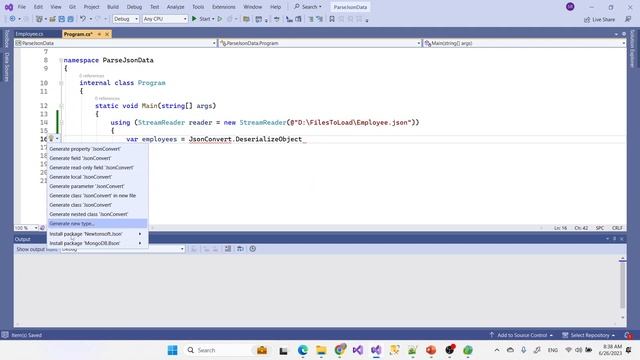Click the Save All icon

coord(70,19)
